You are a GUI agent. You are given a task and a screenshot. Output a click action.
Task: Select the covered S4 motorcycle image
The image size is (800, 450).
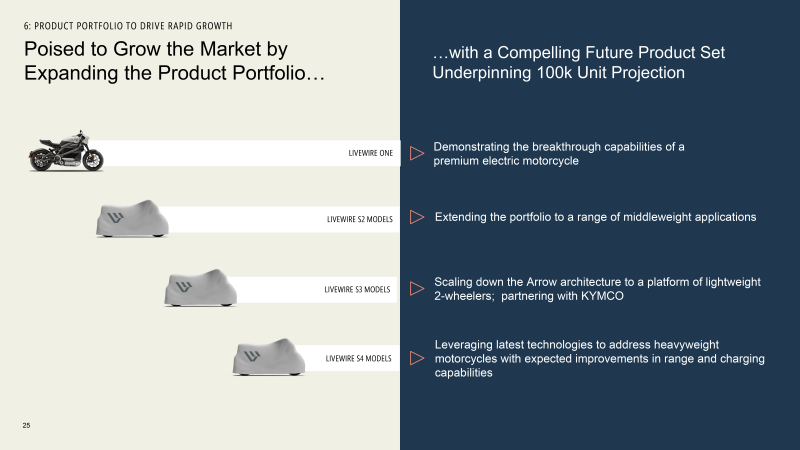[268, 357]
